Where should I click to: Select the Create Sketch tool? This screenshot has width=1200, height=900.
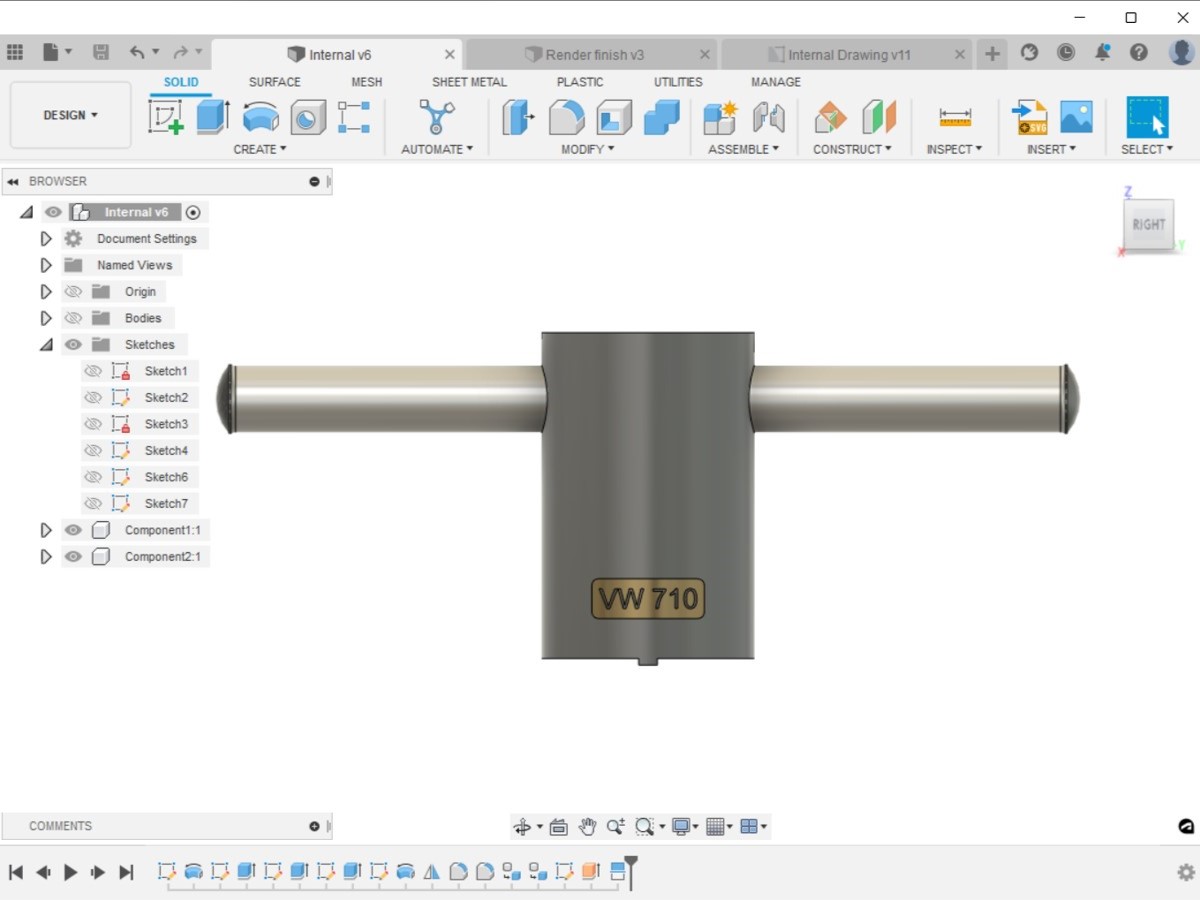(x=166, y=116)
